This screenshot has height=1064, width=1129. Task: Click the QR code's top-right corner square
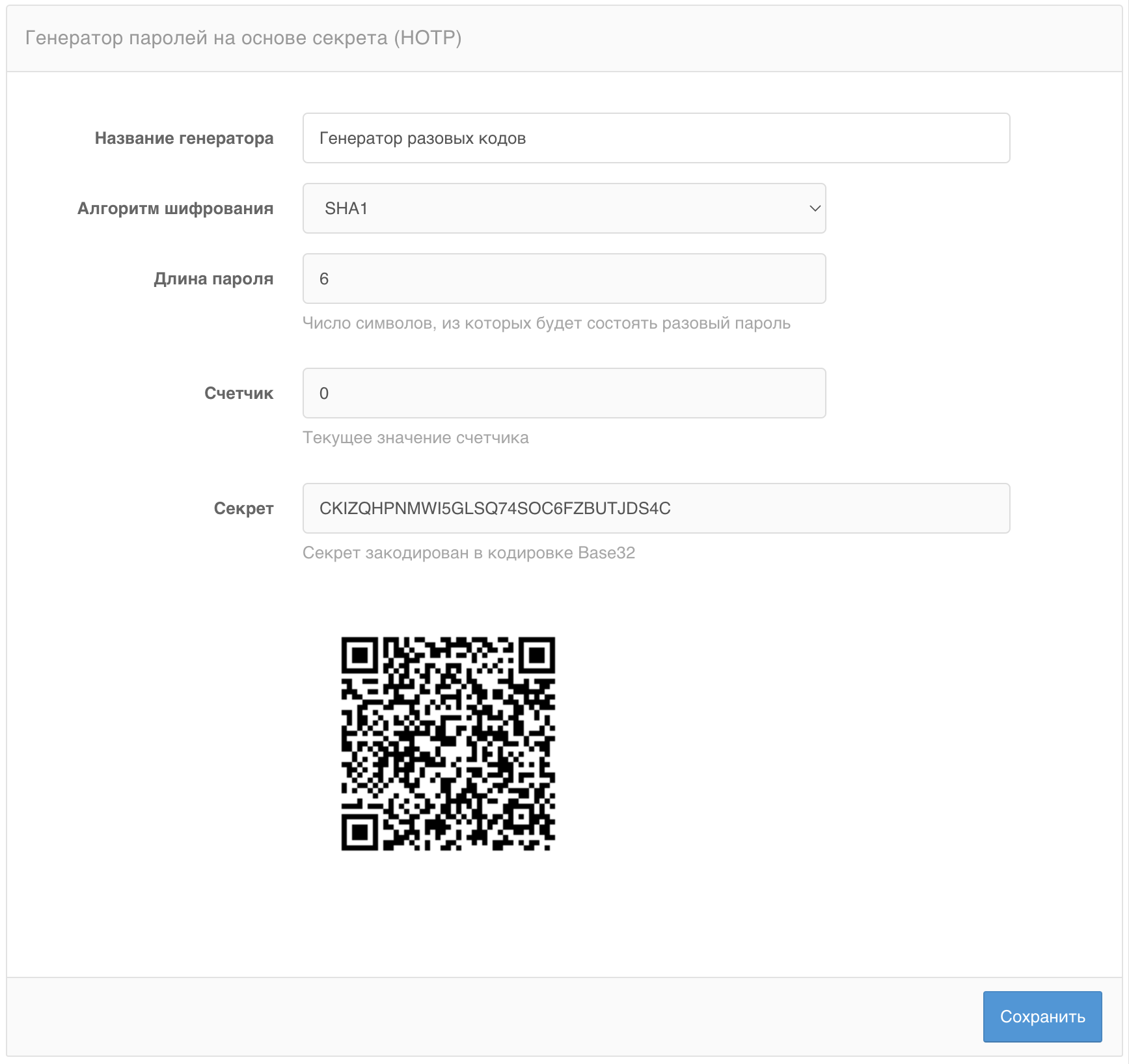(x=536, y=655)
